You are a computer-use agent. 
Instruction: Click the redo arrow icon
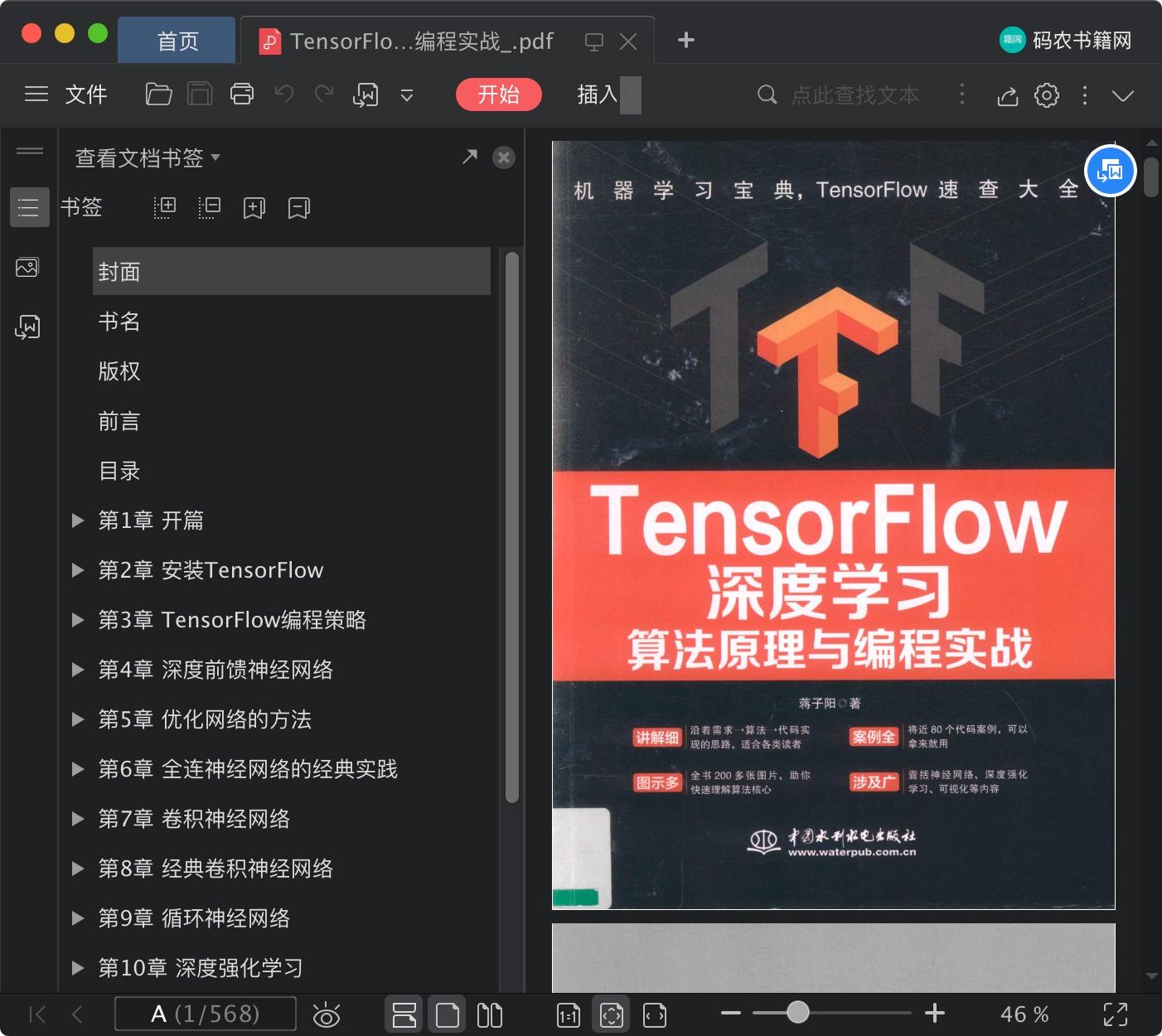324,94
